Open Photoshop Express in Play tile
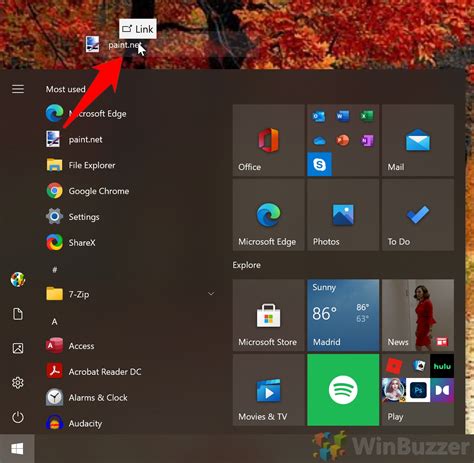Image resolution: width=474 pixels, height=463 pixels. (418, 390)
